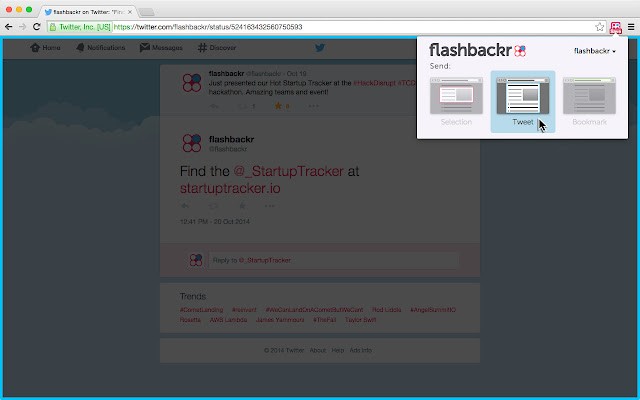Open more options on the main tweet
Viewport: 640px width, 400px height.
(x=270, y=206)
